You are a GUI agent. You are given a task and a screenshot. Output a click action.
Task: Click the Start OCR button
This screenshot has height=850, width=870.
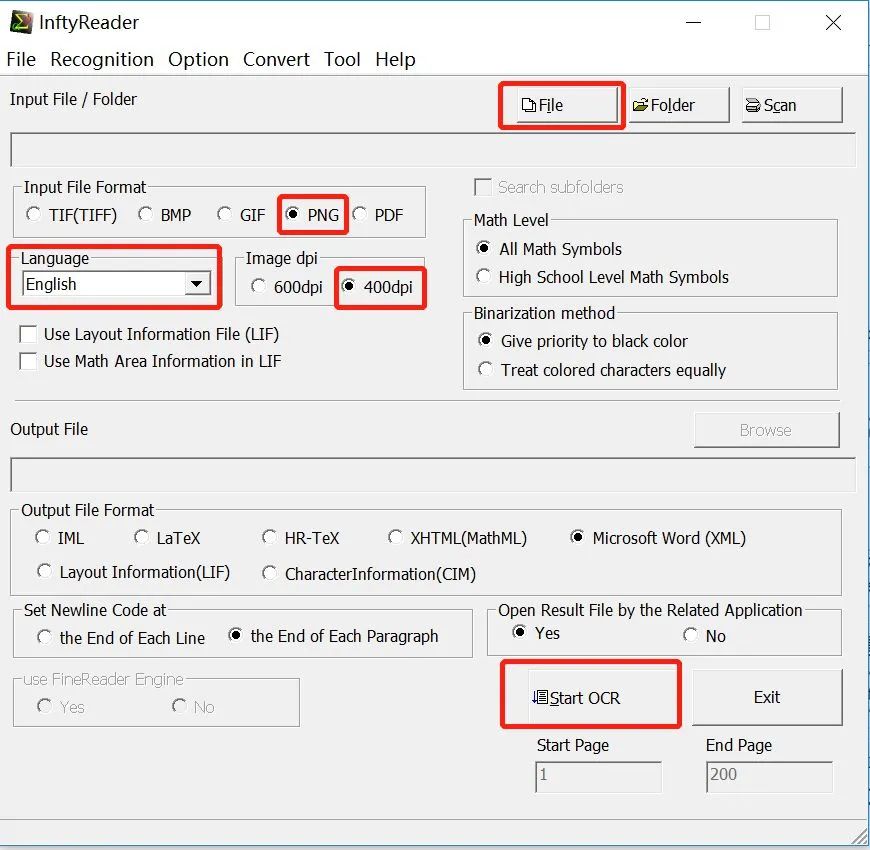tap(603, 697)
